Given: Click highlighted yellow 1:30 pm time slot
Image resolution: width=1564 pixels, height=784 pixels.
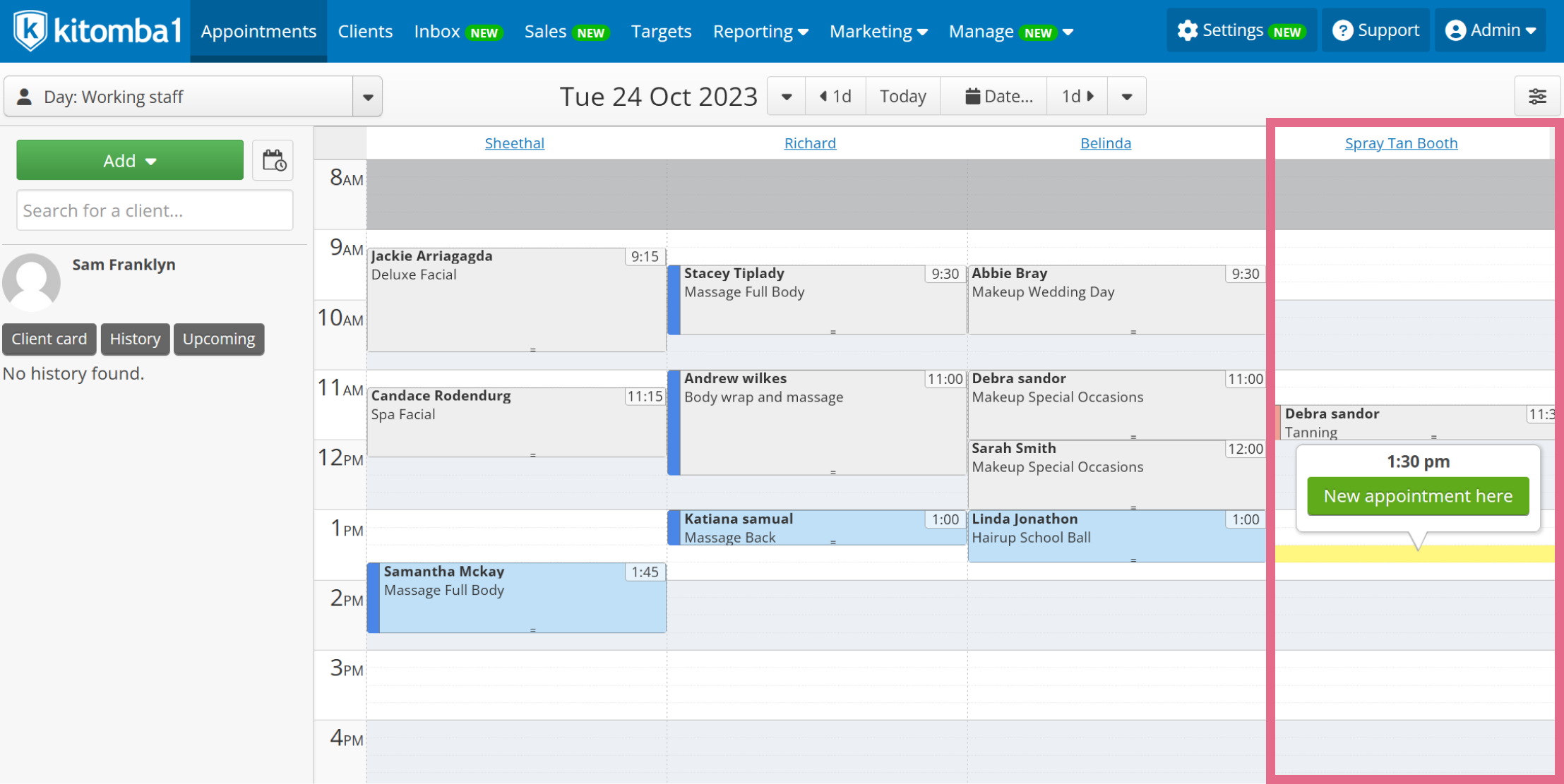Looking at the screenshot, I should tap(1415, 554).
